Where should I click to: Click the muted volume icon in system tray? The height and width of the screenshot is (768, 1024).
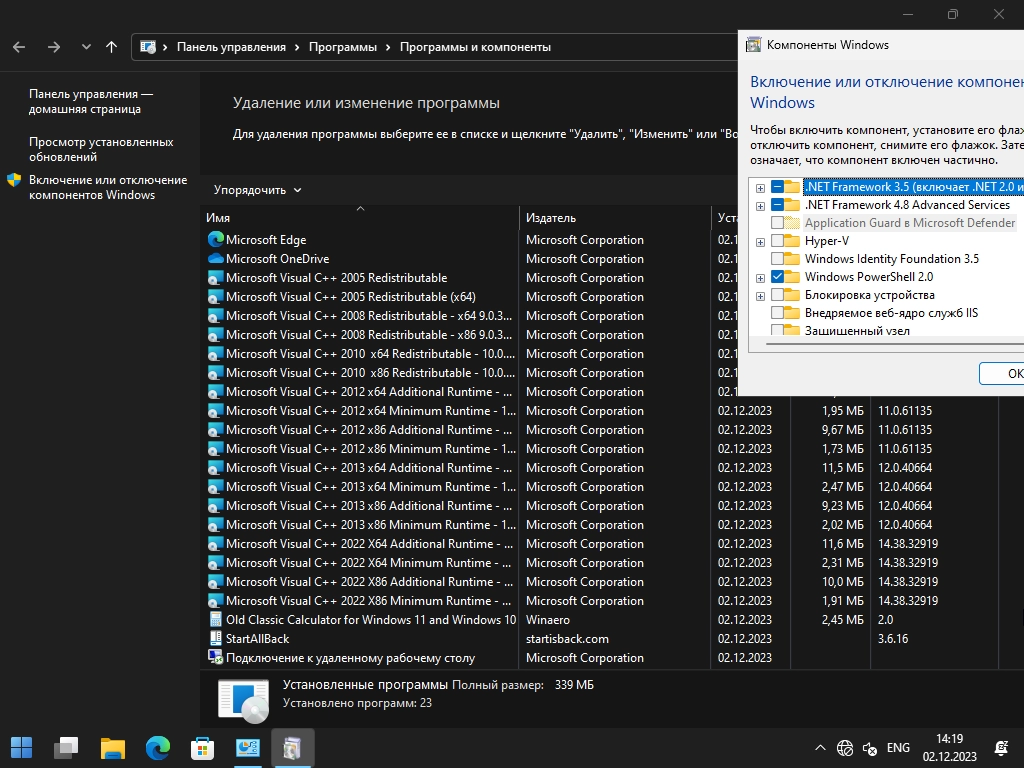[870, 748]
